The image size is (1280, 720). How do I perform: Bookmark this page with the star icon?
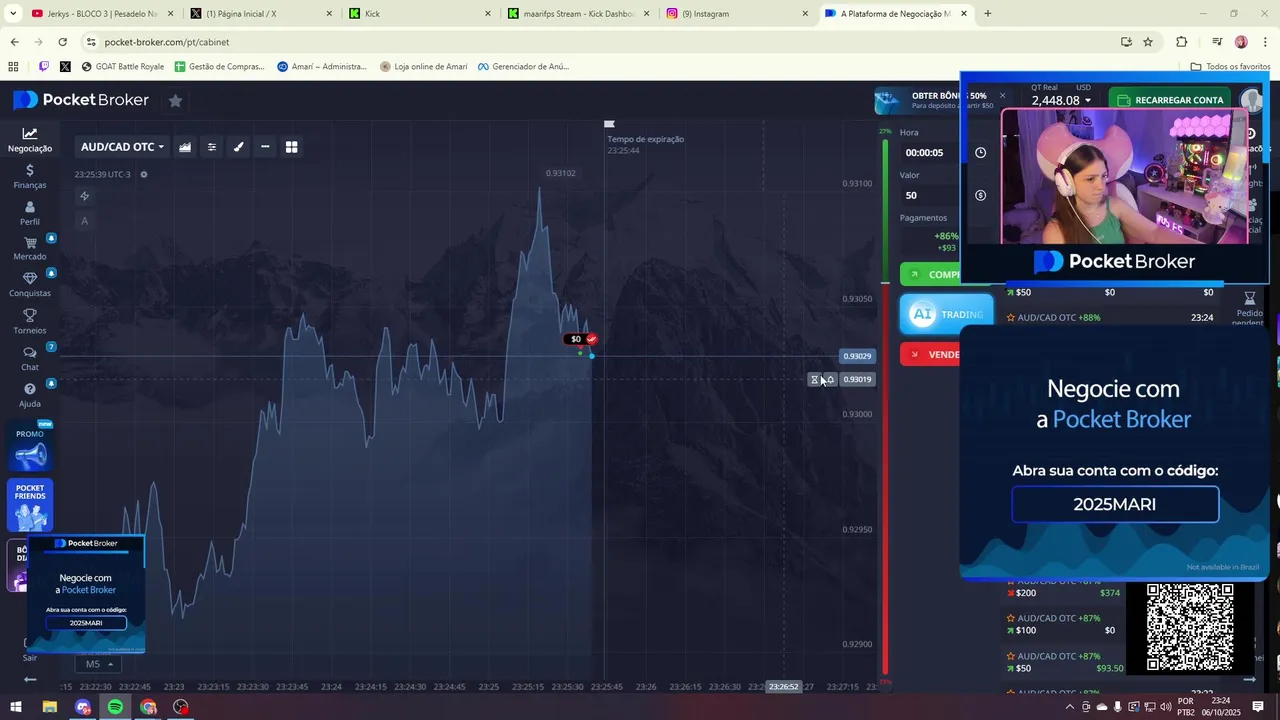point(1148,42)
